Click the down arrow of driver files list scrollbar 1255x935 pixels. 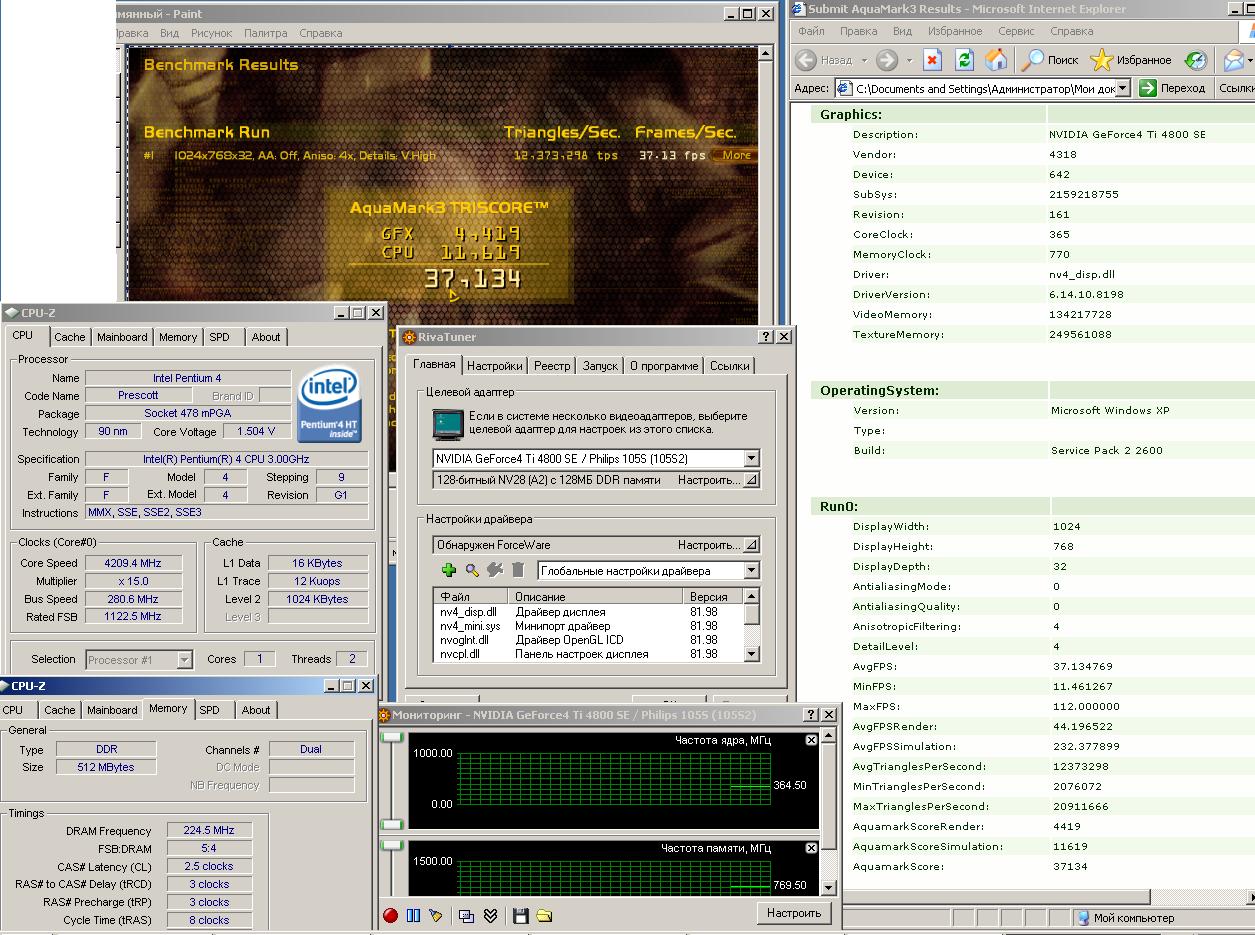click(752, 654)
